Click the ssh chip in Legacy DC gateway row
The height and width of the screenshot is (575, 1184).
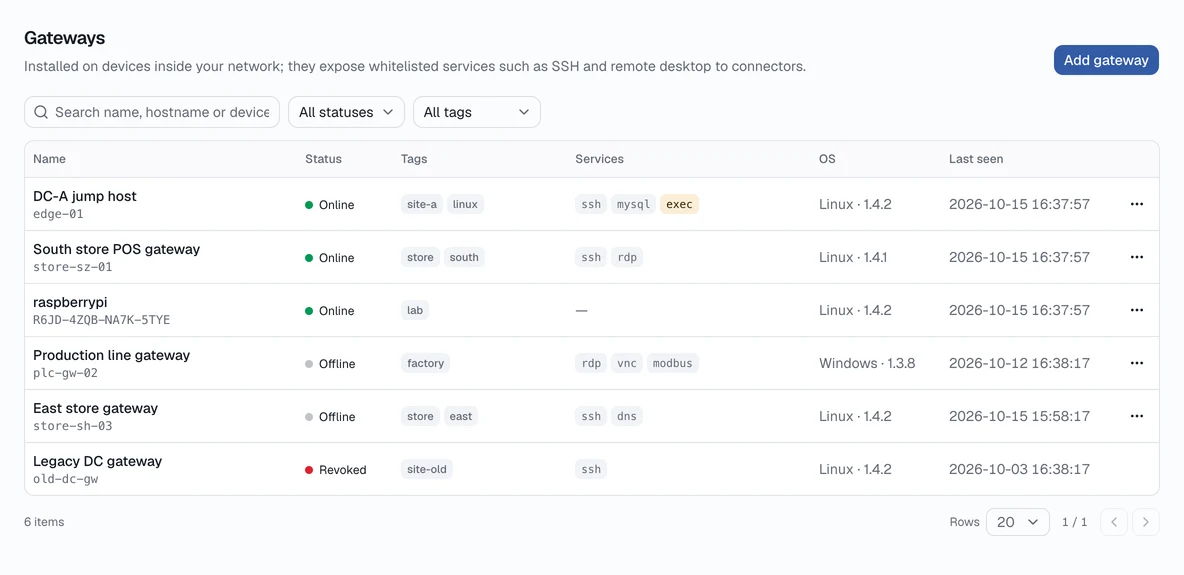point(591,469)
